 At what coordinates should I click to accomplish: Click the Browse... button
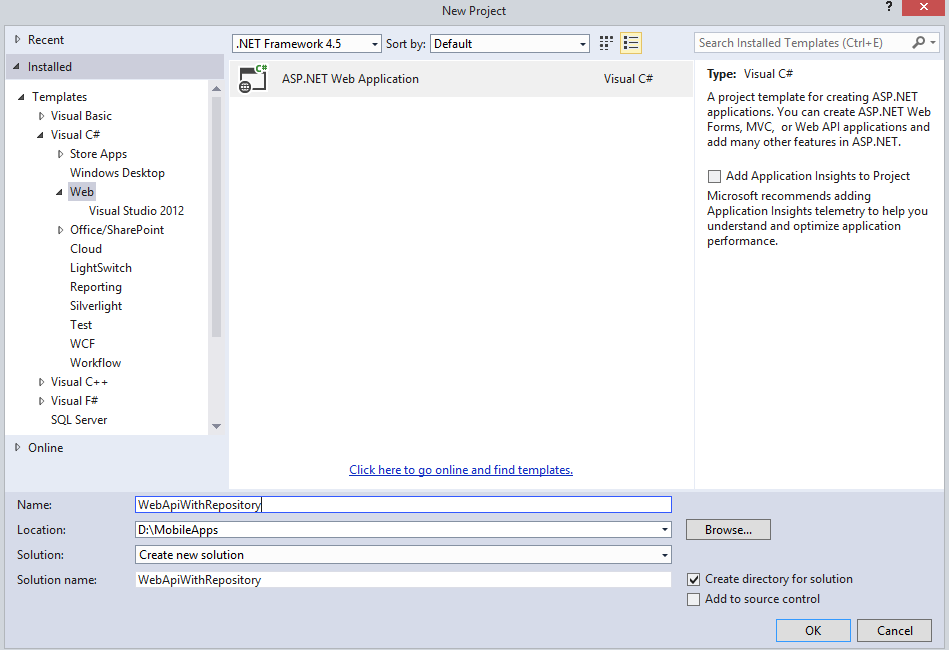click(728, 530)
